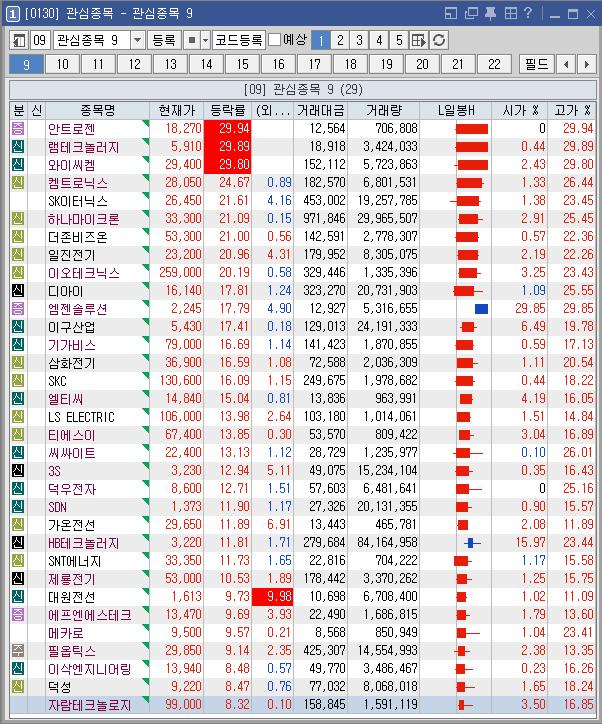Screen dimensions: 602x724
Task: Select the SK아이터닉스 stock name
Action: point(78,201)
